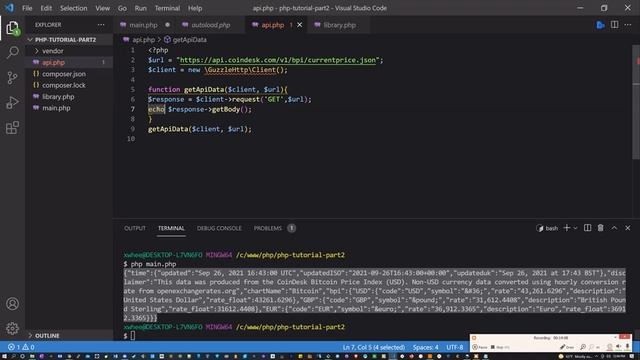Open Explorer views and more actions
640x360 pixels.
tap(101, 25)
